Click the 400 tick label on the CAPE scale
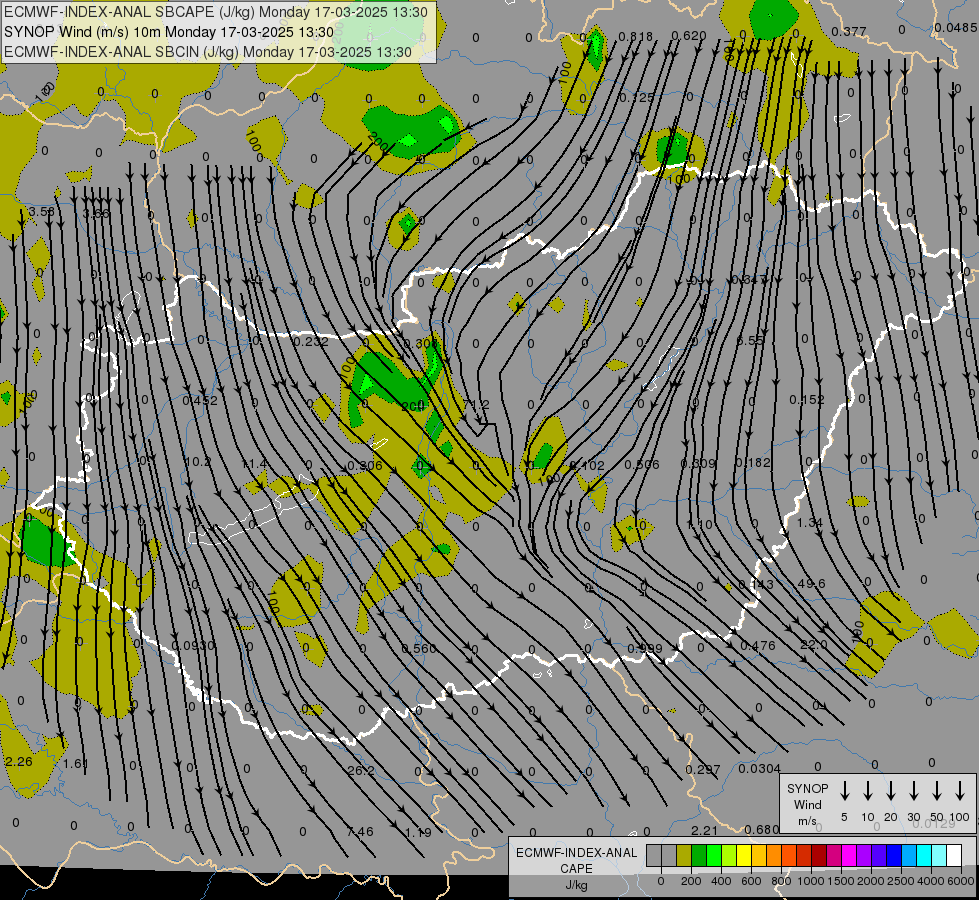 click(721, 881)
